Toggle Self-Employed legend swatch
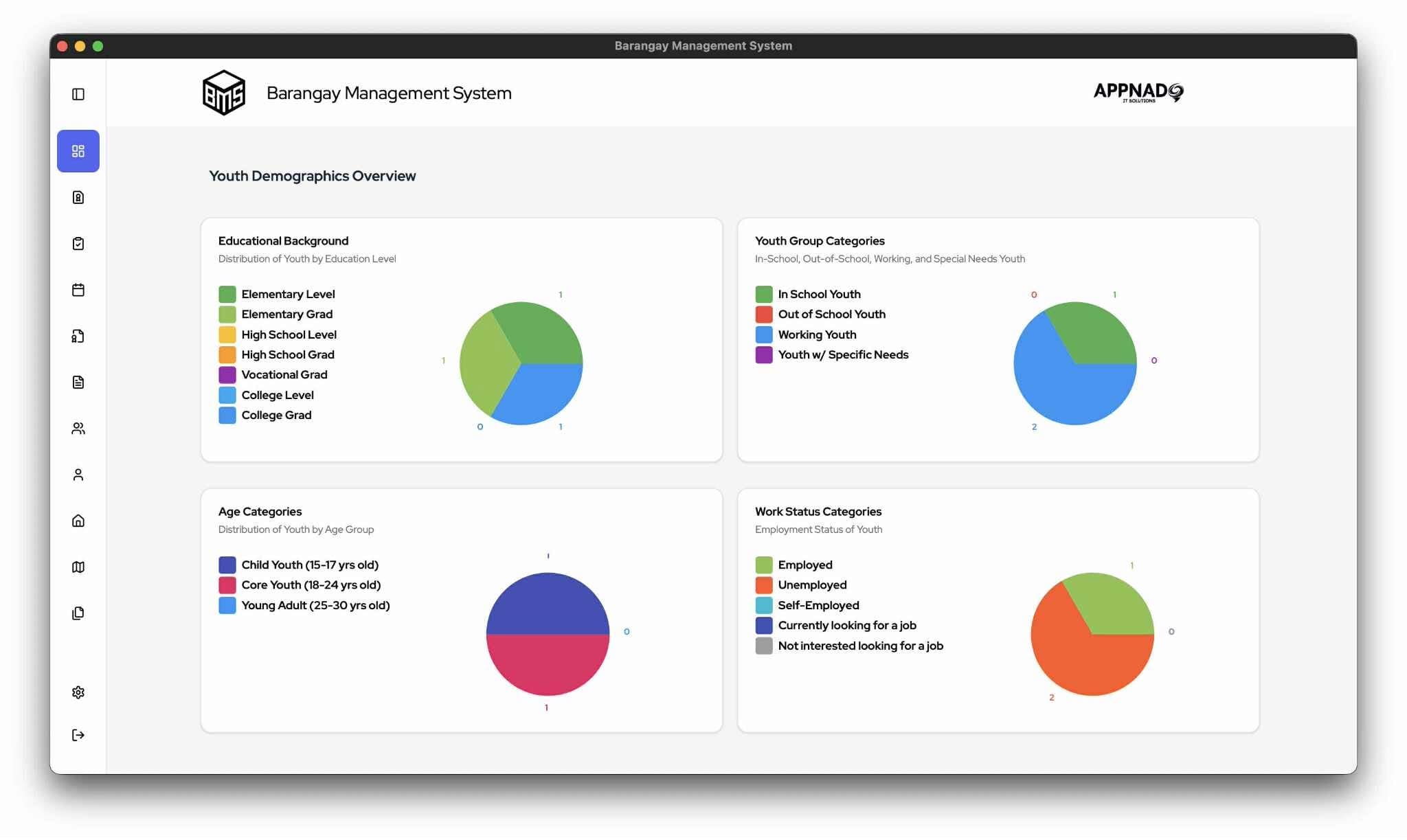This screenshot has width=1407, height=840. click(764, 606)
